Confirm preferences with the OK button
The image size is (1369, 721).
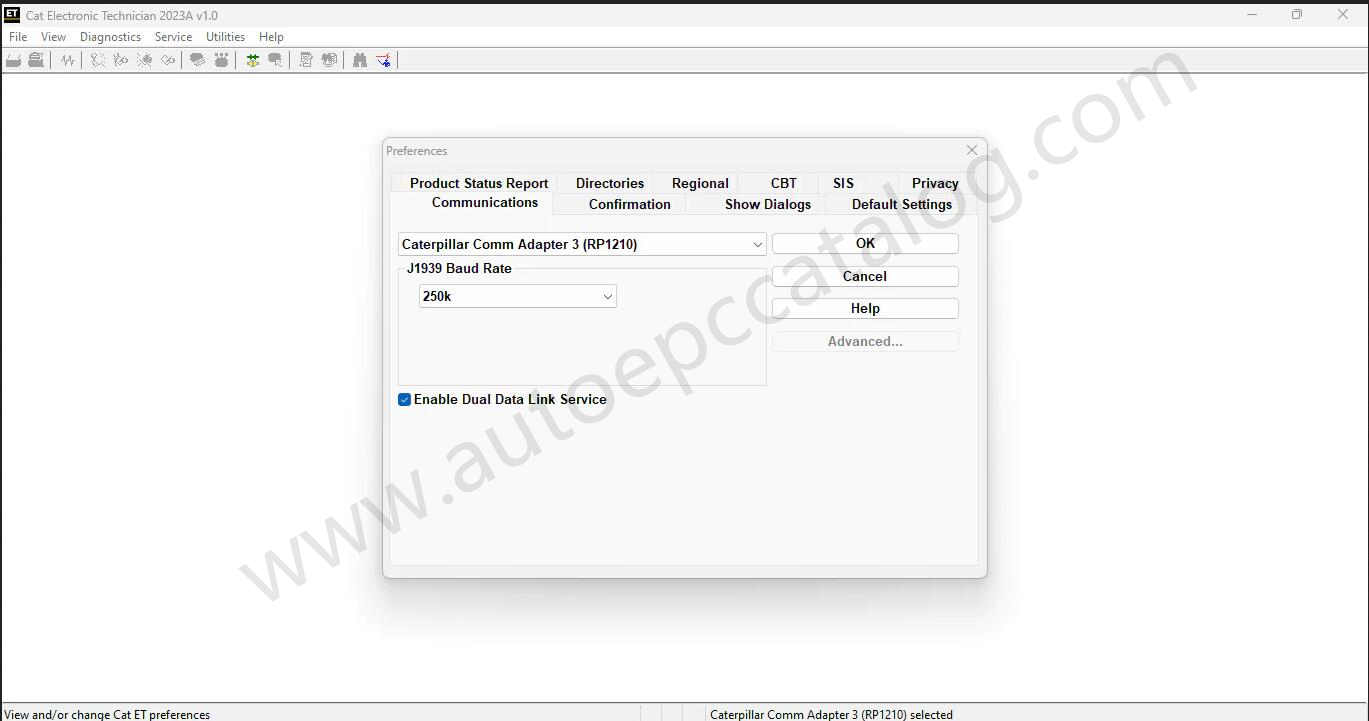(865, 243)
